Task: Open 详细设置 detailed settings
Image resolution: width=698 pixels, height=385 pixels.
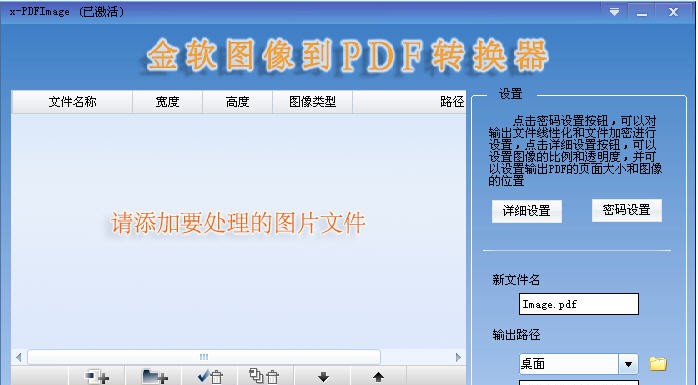Action: coord(527,211)
